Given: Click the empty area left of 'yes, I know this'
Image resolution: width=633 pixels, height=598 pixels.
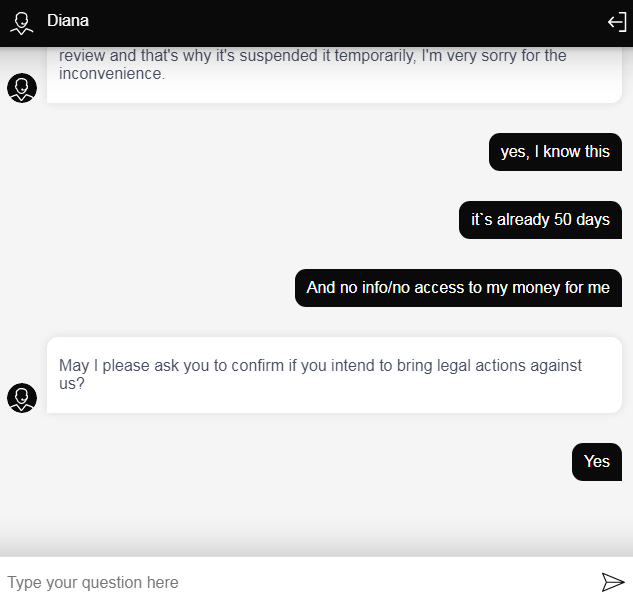Looking at the screenshot, I should point(250,152).
